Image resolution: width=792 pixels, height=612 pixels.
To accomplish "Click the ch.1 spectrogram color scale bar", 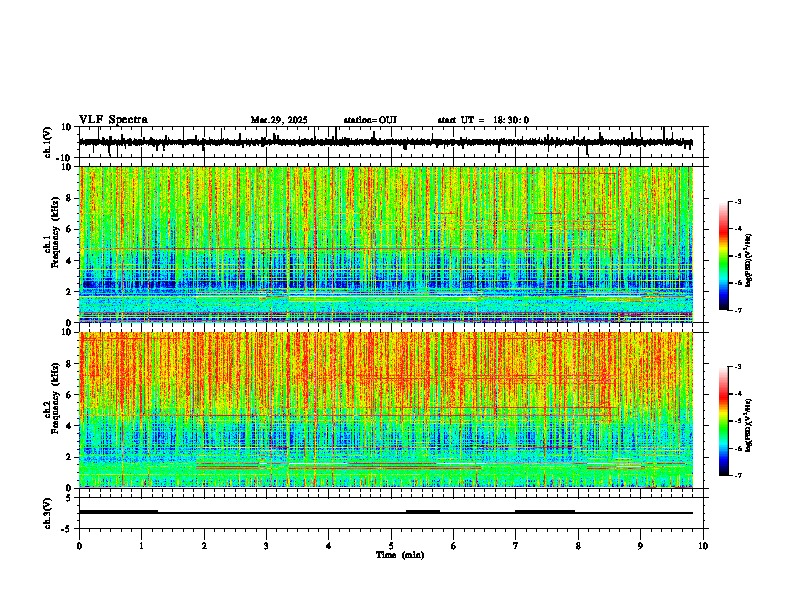I will coord(724,256).
